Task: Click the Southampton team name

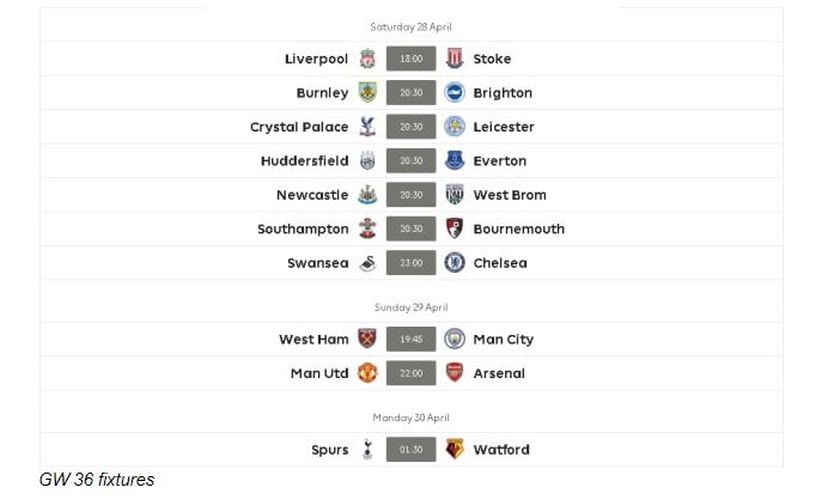Action: coord(303,229)
